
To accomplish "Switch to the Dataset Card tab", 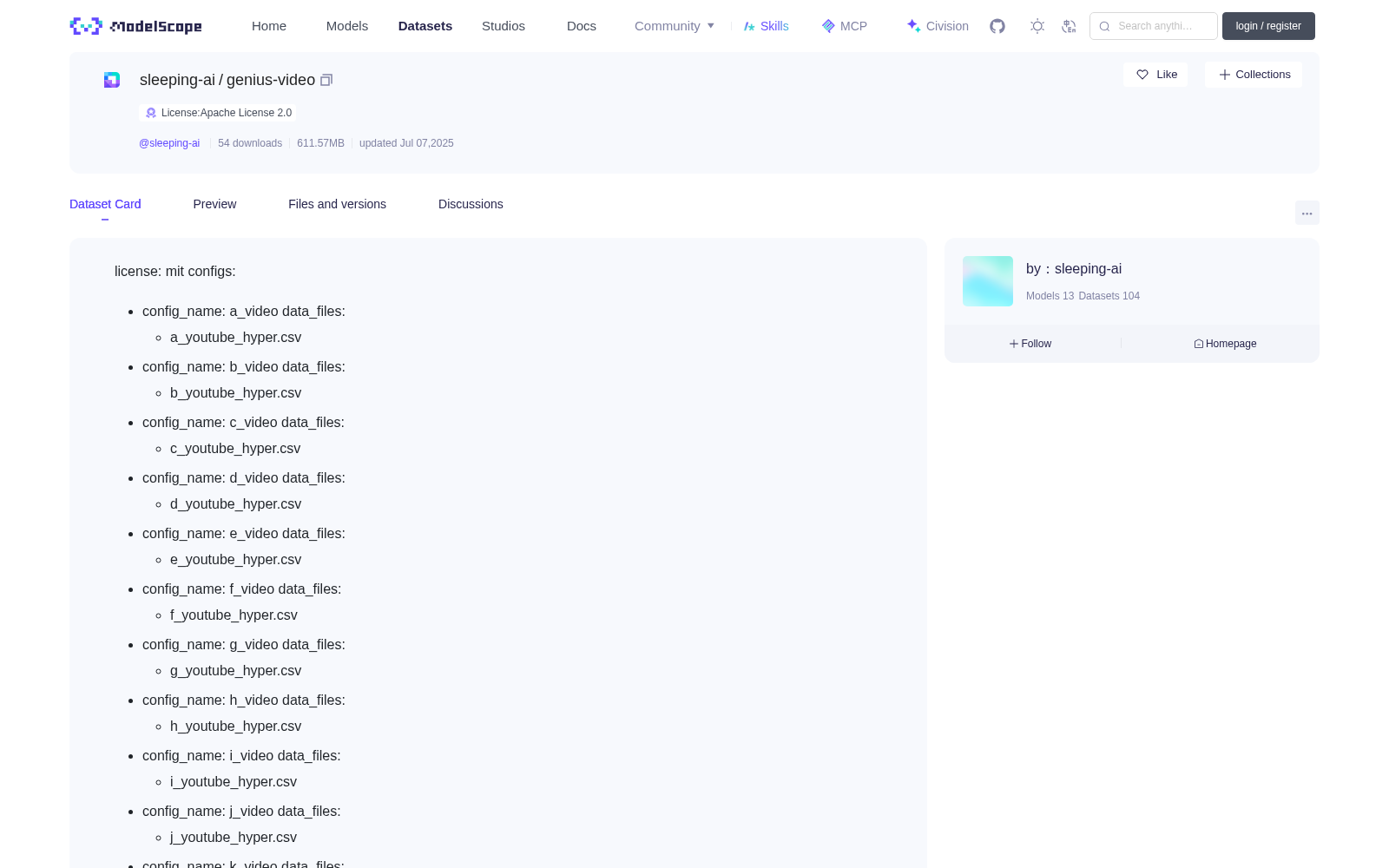I will click(x=105, y=204).
